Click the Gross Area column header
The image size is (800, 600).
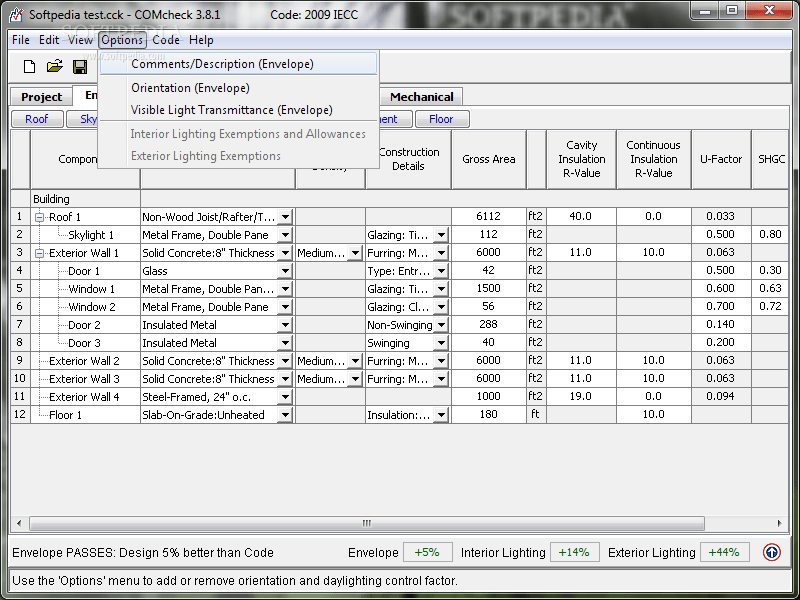click(x=488, y=159)
